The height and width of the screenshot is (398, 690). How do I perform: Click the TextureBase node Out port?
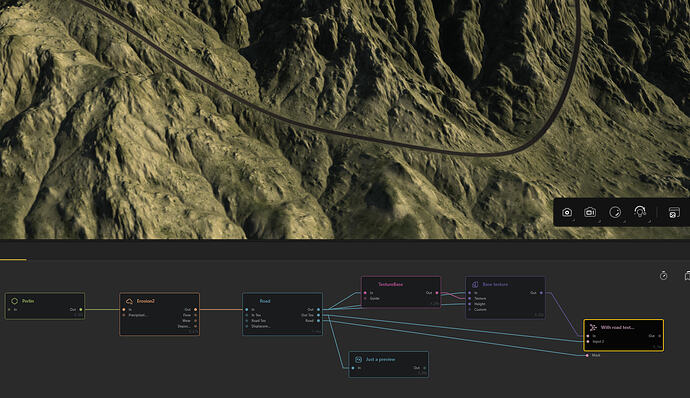click(437, 293)
